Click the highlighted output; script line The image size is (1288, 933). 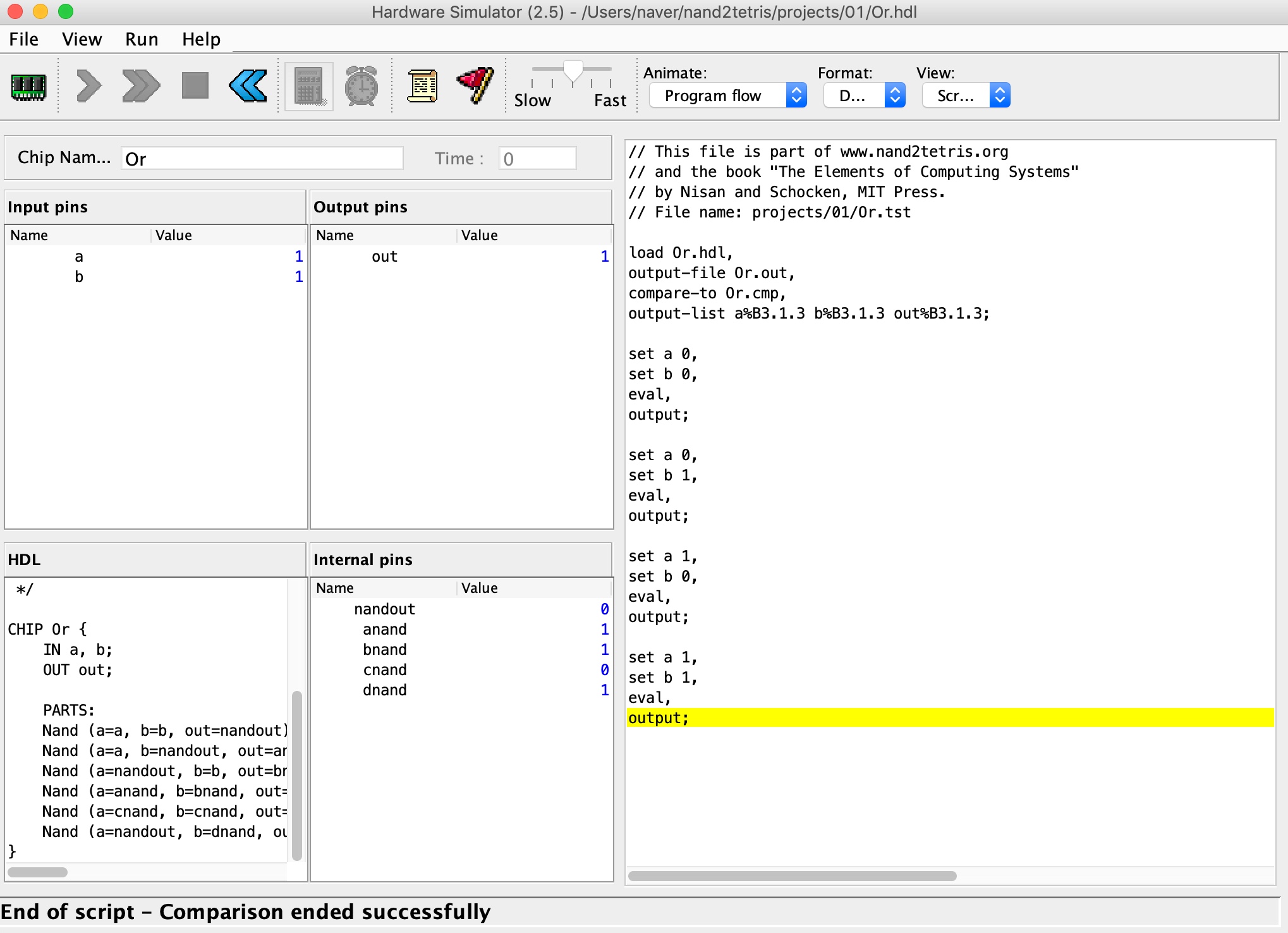point(950,718)
